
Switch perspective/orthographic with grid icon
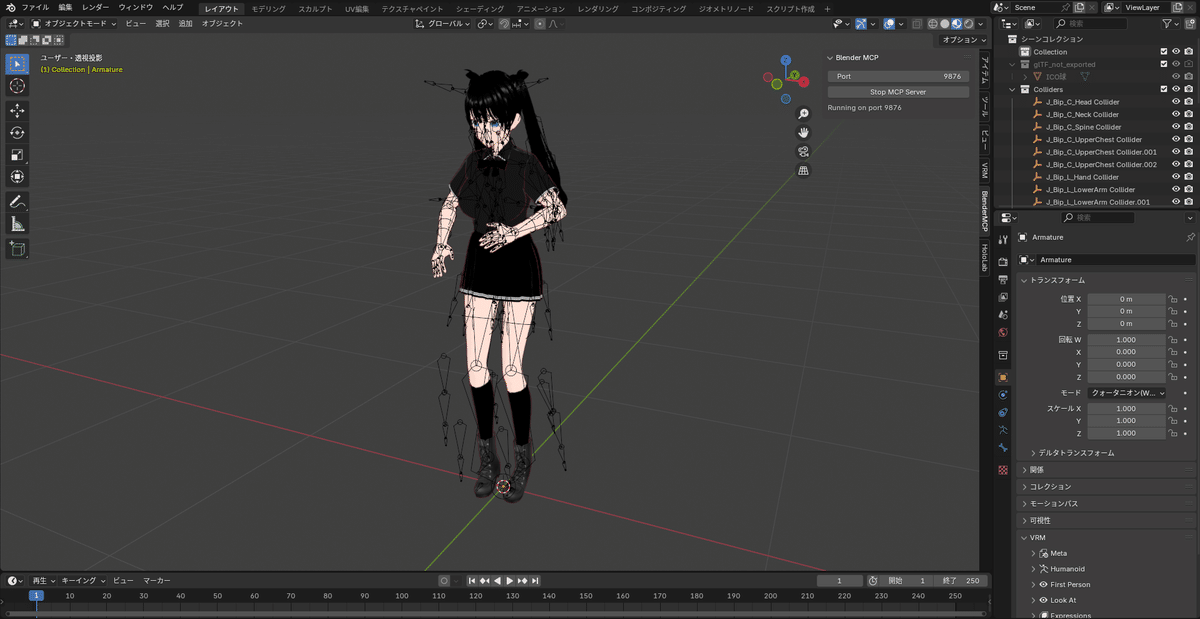[803, 170]
